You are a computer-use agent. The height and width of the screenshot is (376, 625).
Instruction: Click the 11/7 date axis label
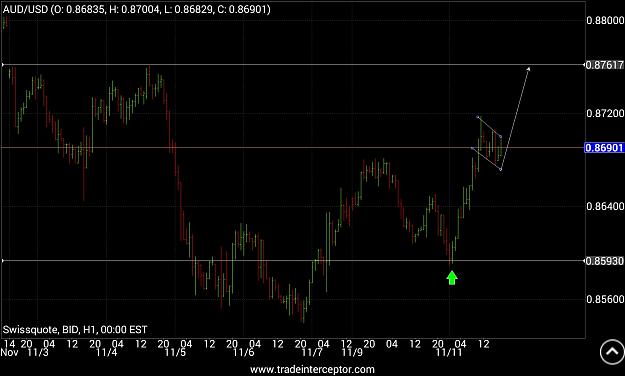point(312,352)
